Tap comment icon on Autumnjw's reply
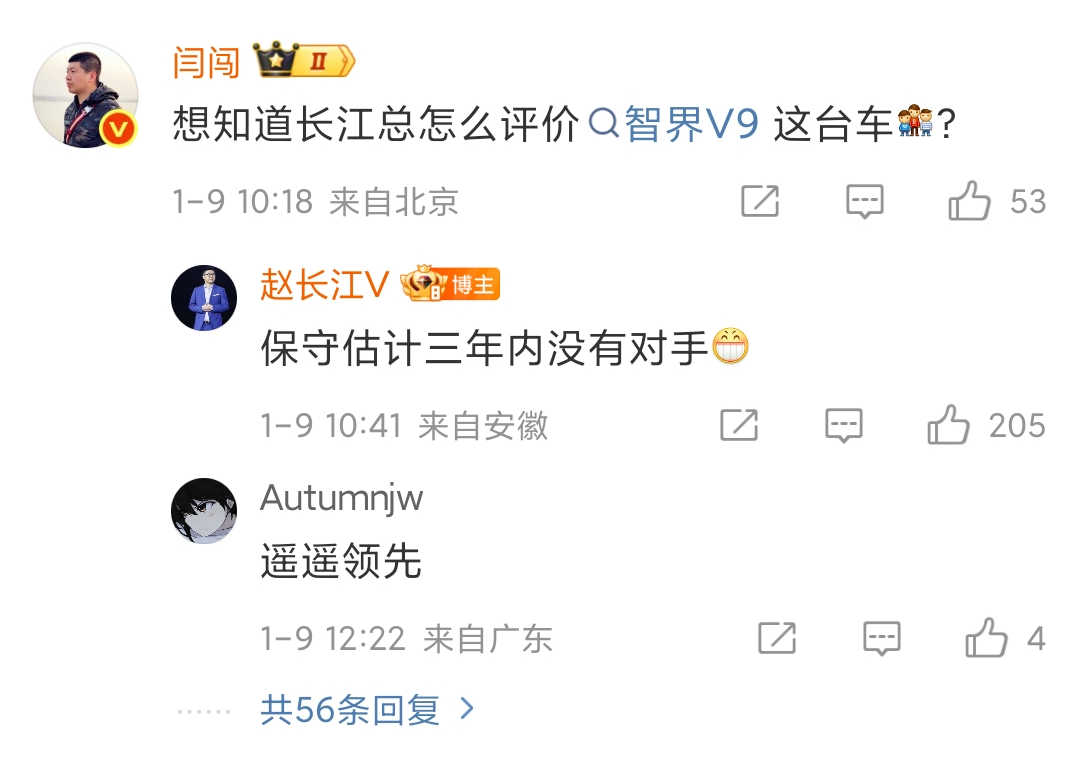This screenshot has width=1080, height=758. [882, 638]
